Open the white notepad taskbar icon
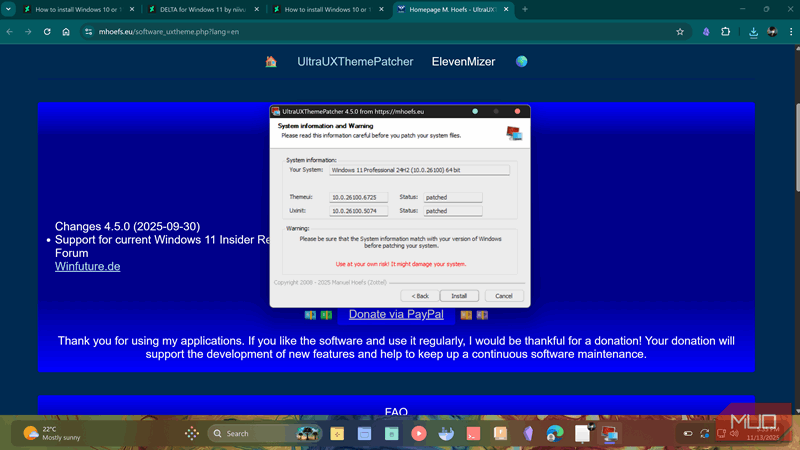The height and width of the screenshot is (450, 800). point(582,434)
